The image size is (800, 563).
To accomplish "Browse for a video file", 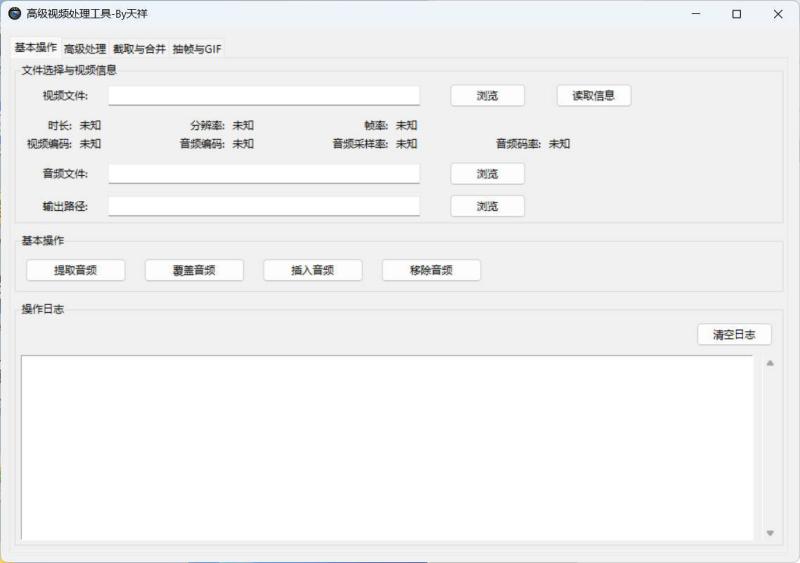I will tap(487, 96).
